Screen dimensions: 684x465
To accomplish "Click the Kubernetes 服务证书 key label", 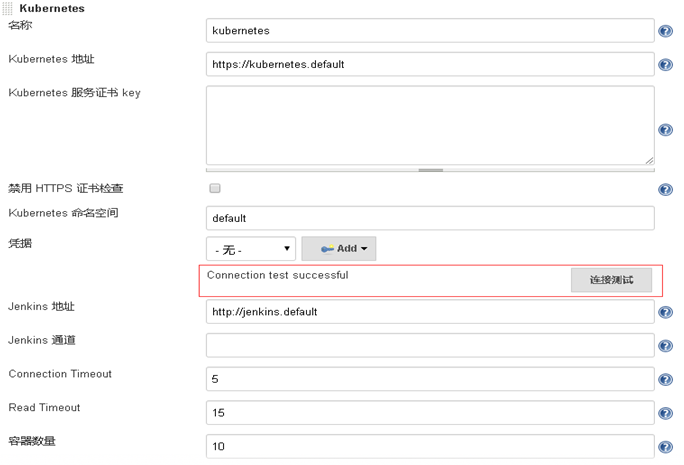I will 74,93.
